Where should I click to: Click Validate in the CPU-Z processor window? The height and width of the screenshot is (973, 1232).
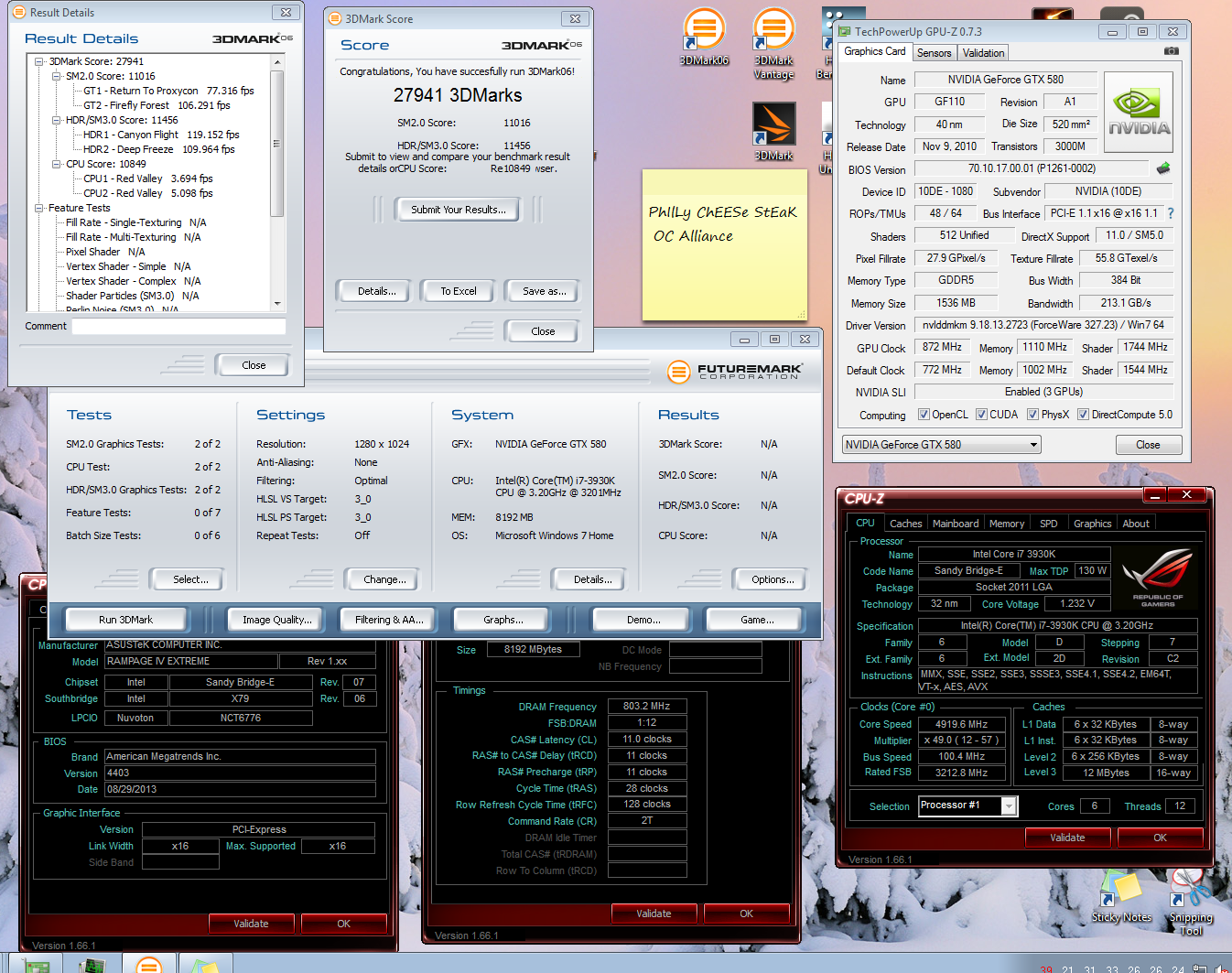pos(1067,838)
